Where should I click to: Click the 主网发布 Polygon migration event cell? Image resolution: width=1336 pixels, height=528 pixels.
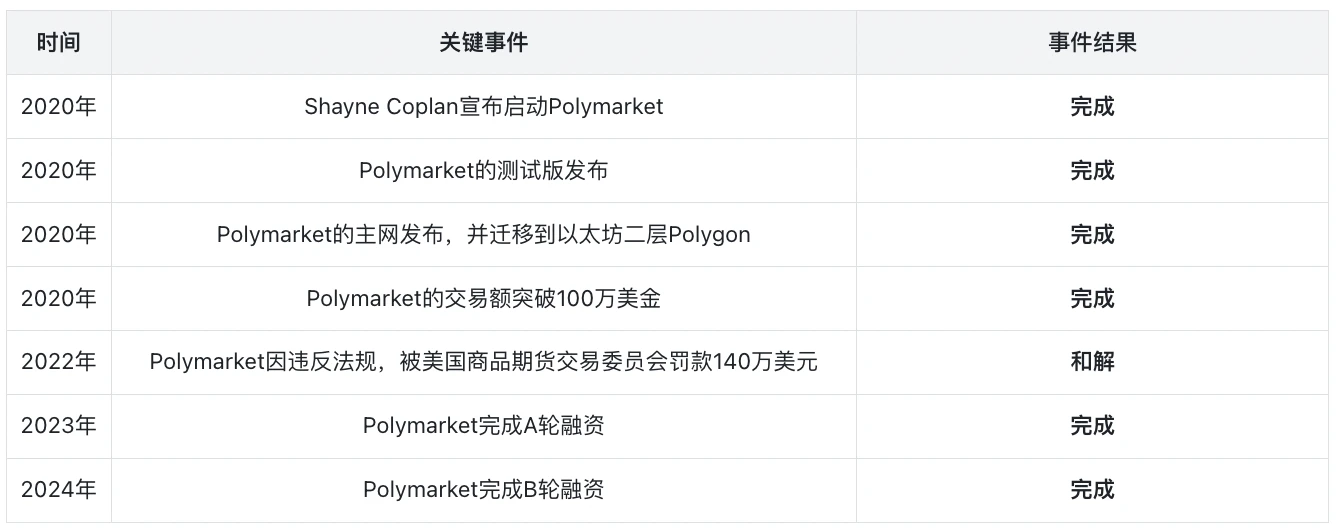pos(483,235)
